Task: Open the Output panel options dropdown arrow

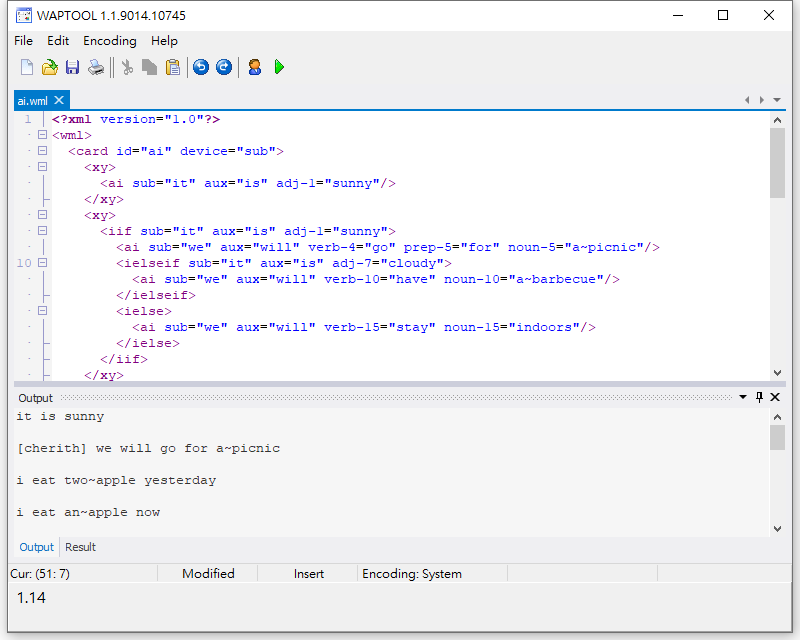Action: point(743,397)
